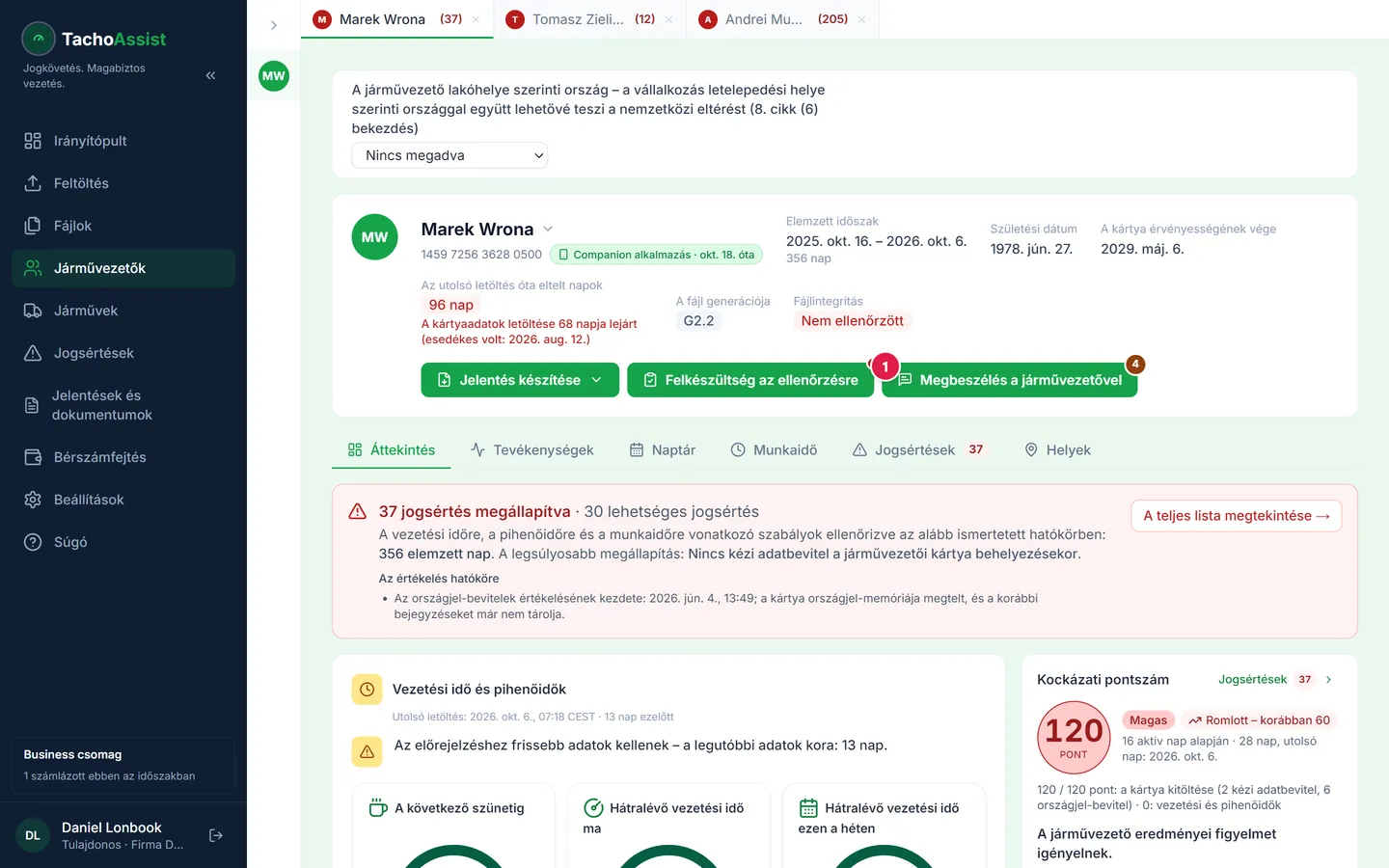Click the MW avatar in narrow panel

[x=274, y=76]
